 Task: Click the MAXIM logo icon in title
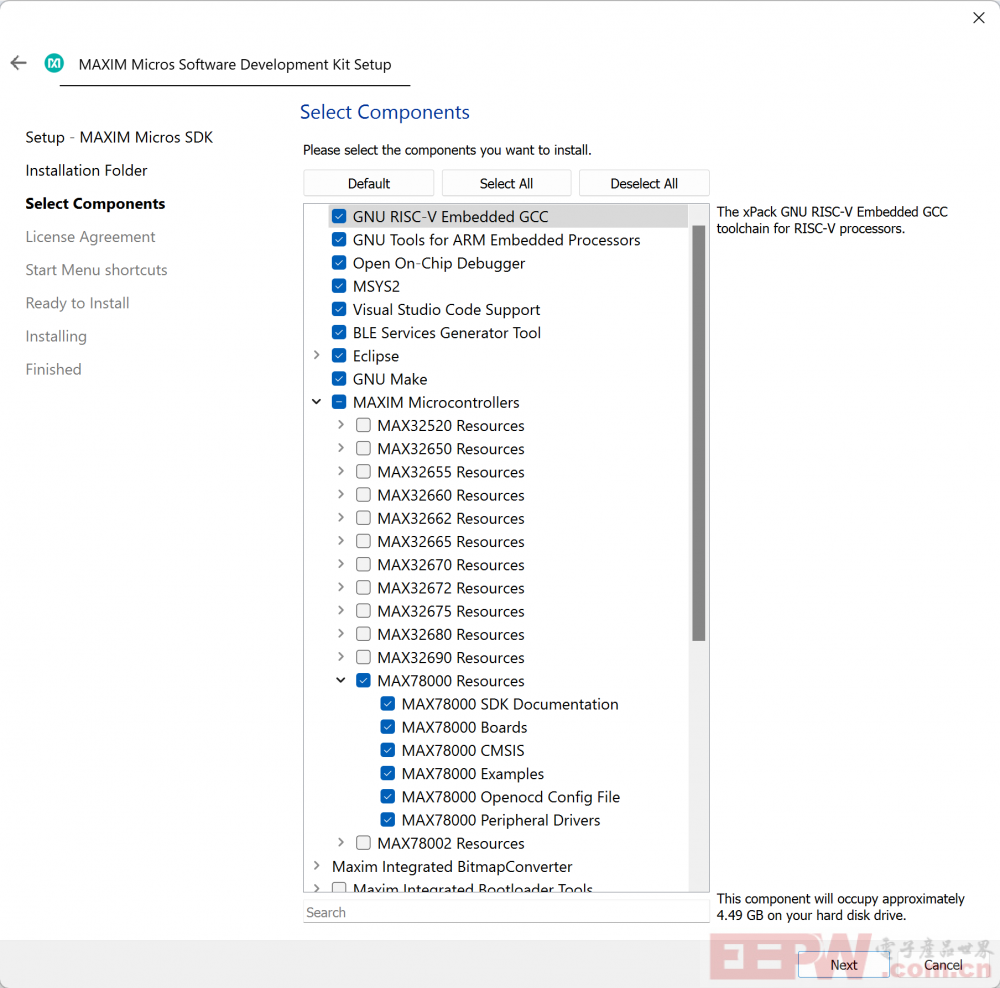pos(54,63)
